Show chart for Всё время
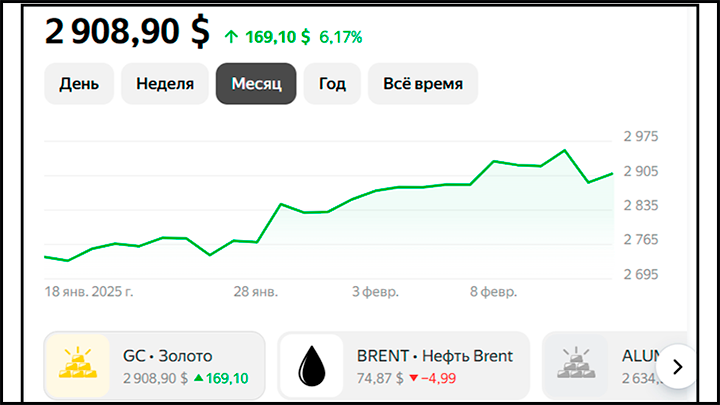The width and height of the screenshot is (720, 405). (423, 84)
